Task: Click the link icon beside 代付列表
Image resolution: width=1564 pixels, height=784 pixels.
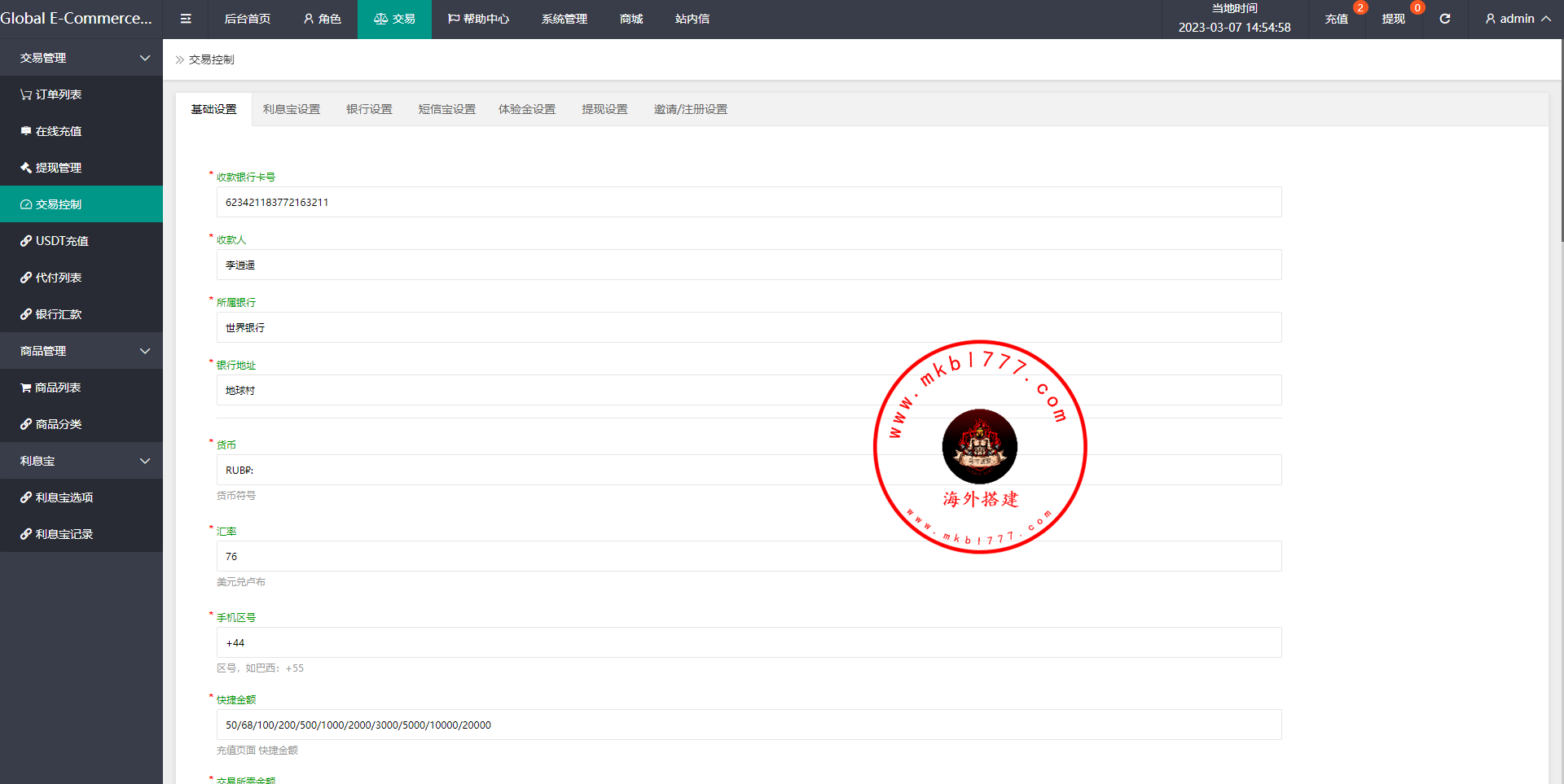Action: point(26,278)
